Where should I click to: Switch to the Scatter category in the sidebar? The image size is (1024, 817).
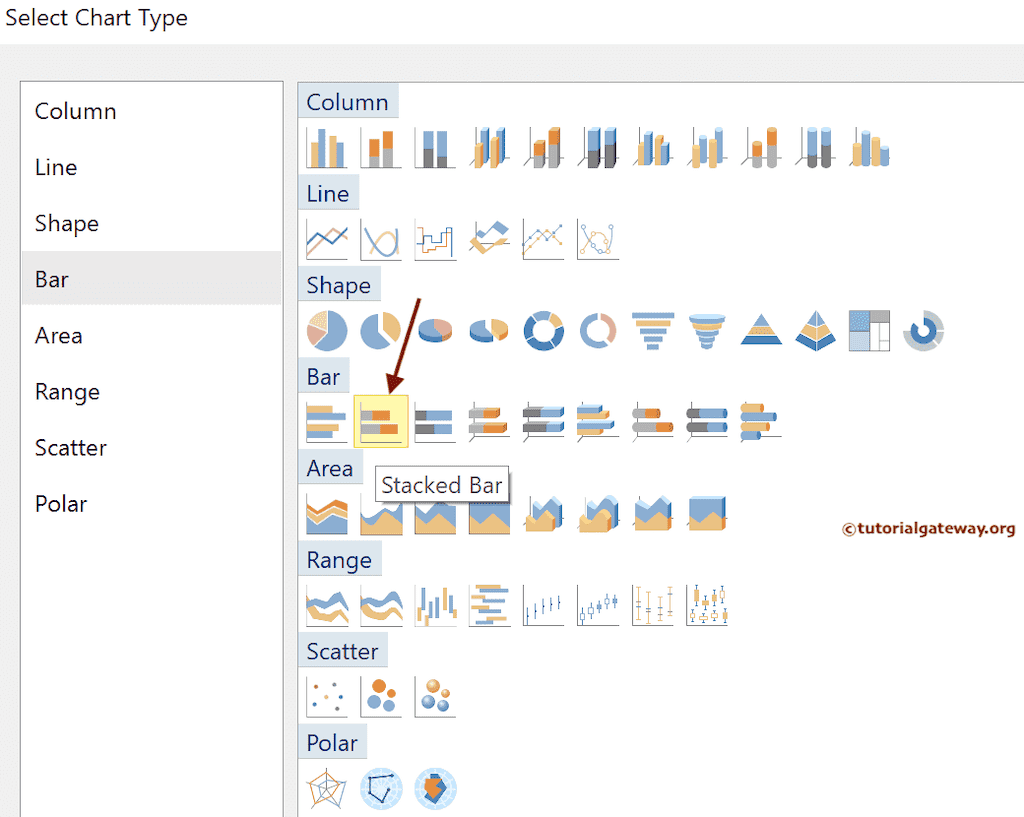pyautogui.click(x=71, y=447)
